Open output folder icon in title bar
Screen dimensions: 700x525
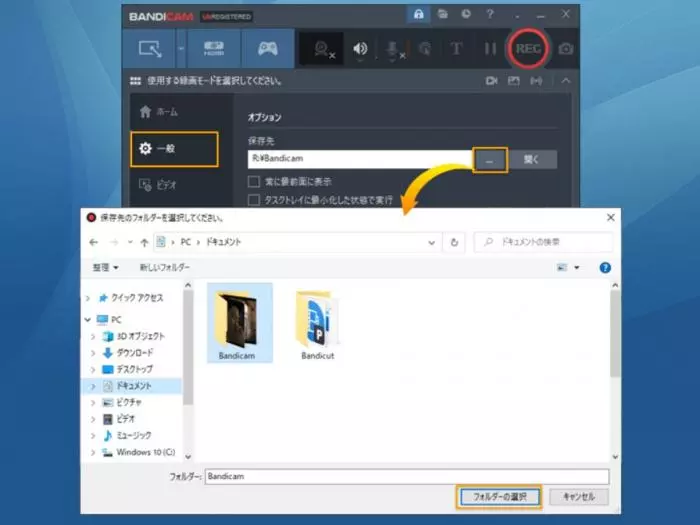click(442, 14)
